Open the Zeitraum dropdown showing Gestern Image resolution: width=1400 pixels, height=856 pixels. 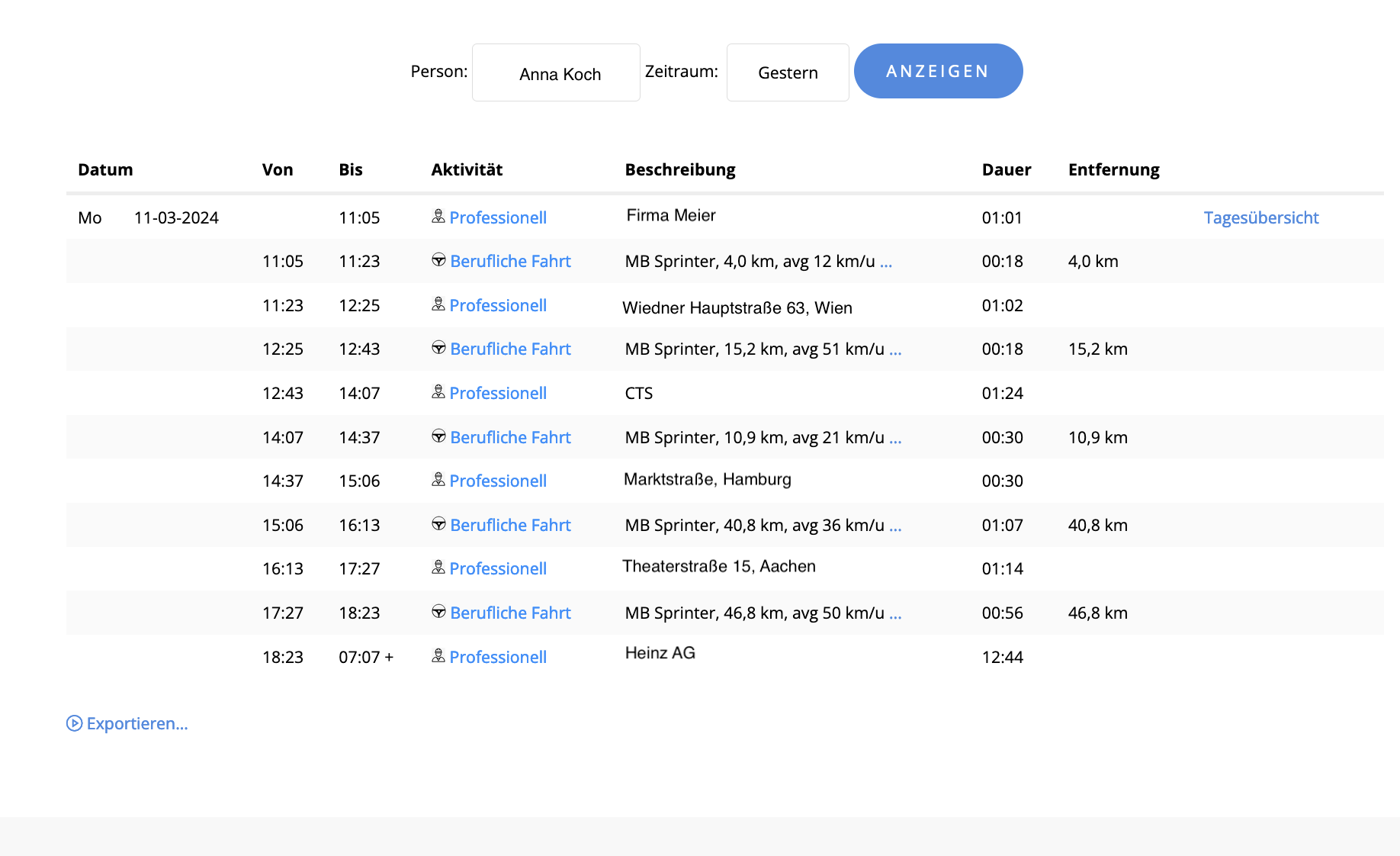[787, 73]
